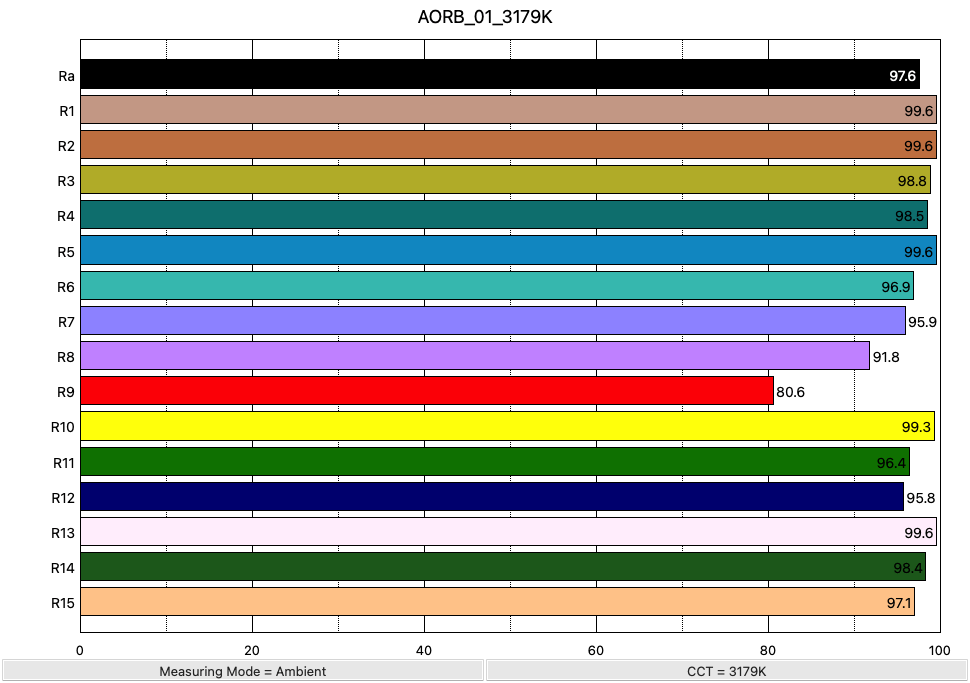Click the red R9 bar
Image resolution: width=970 pixels, height=683 pixels.
(427, 391)
